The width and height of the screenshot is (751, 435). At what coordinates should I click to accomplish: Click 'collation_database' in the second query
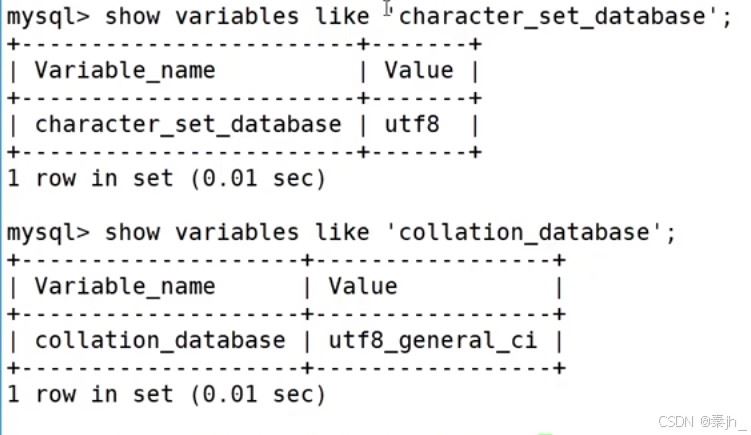pos(523,233)
